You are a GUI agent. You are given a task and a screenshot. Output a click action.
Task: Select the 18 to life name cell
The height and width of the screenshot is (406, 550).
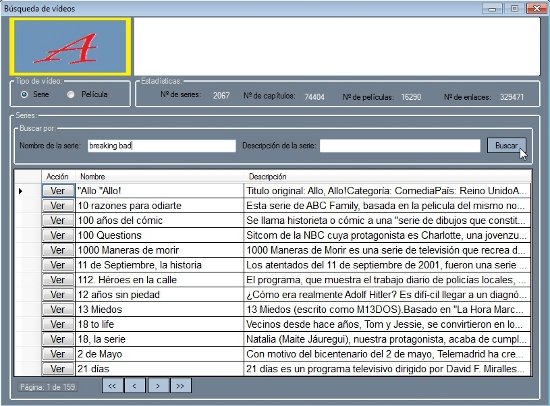coord(160,324)
